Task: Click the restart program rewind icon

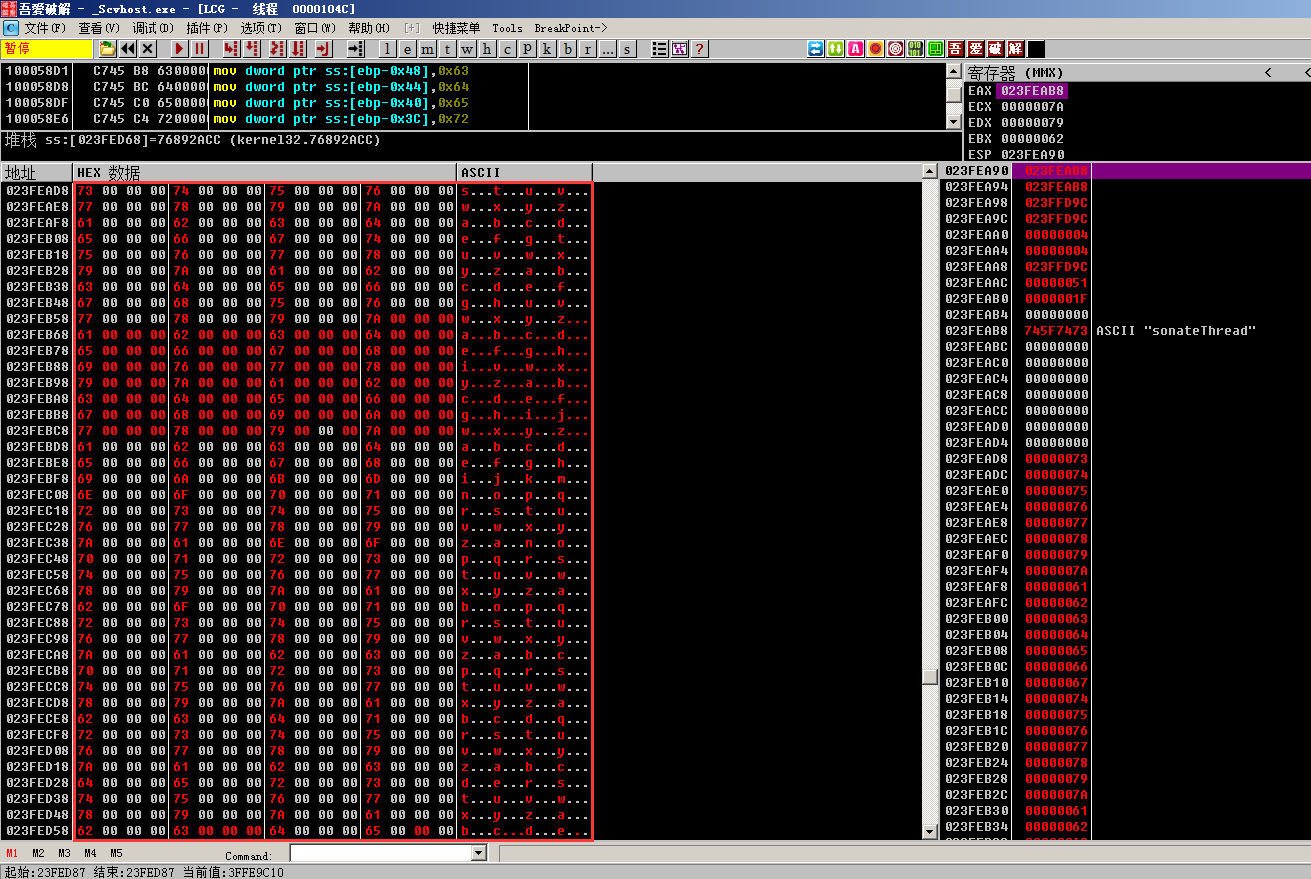Action: [128, 49]
